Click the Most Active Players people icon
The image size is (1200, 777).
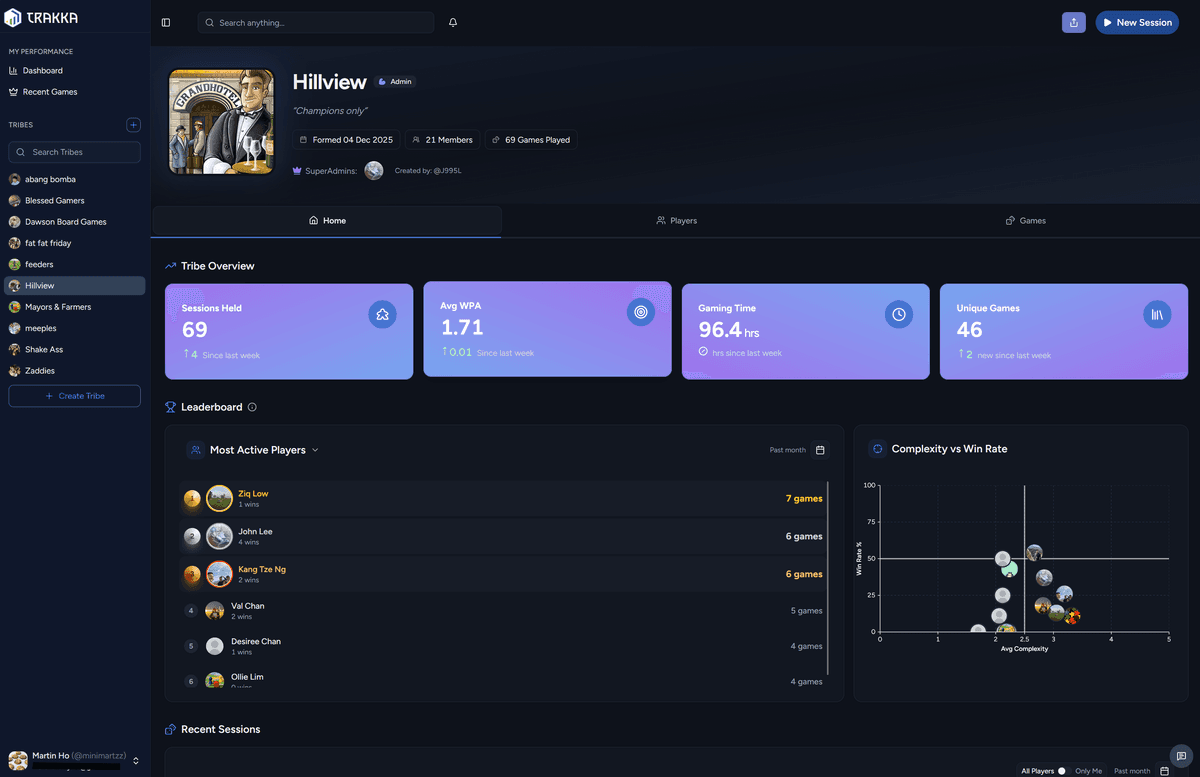click(x=196, y=450)
